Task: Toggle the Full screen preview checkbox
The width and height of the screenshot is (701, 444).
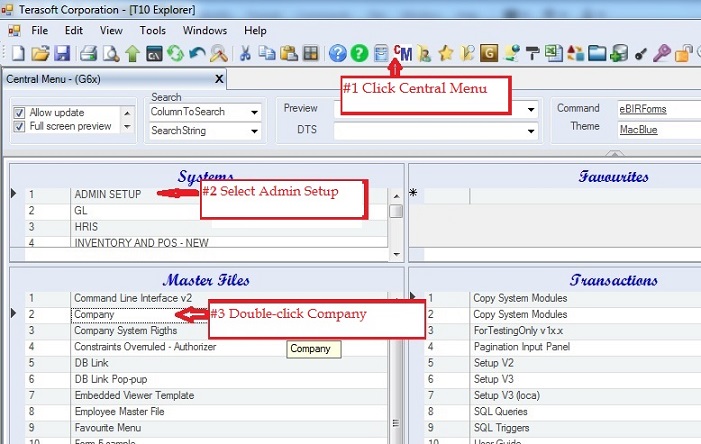Action: (x=19, y=127)
